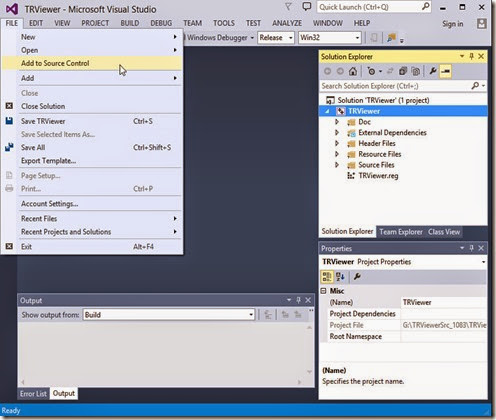Image resolution: width=496 pixels, height=420 pixels.
Task: Pin the Output panel
Action: click(x=299, y=300)
